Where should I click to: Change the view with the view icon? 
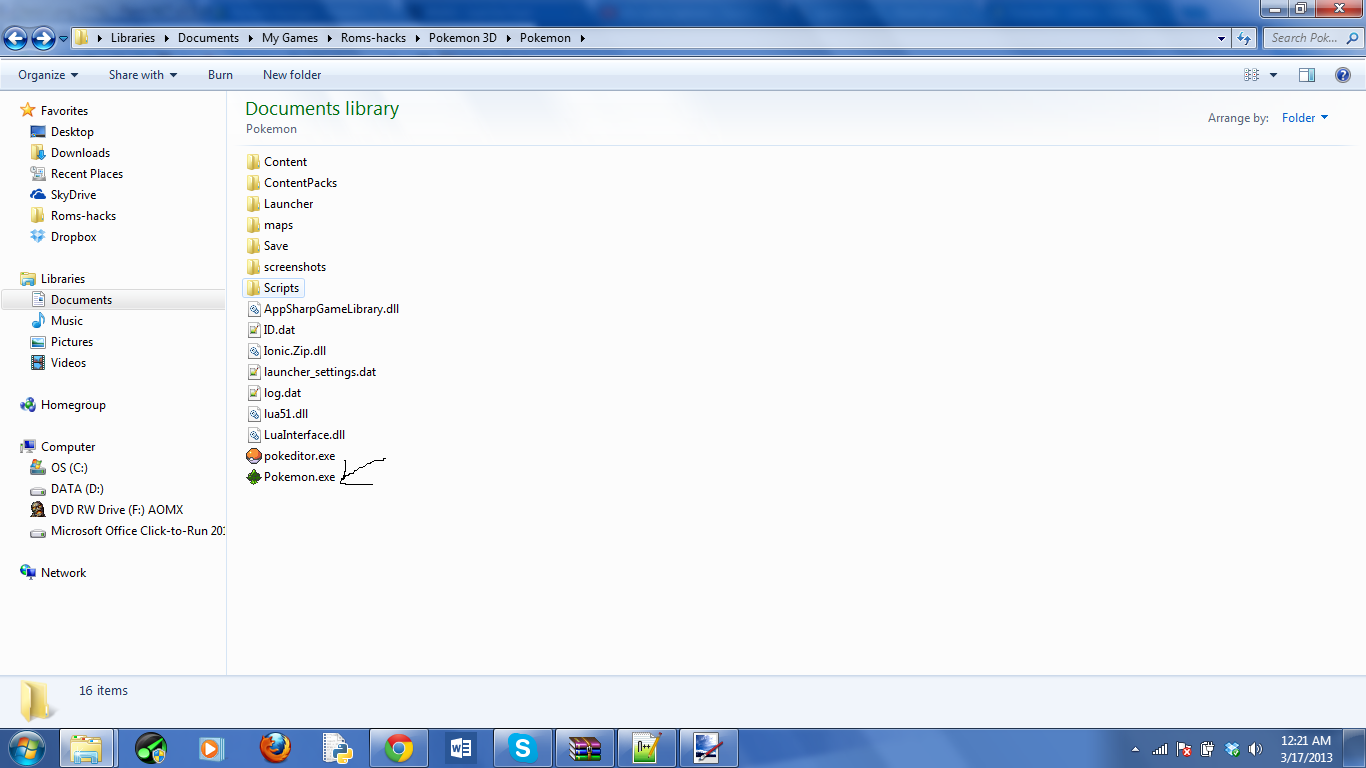(1251, 75)
